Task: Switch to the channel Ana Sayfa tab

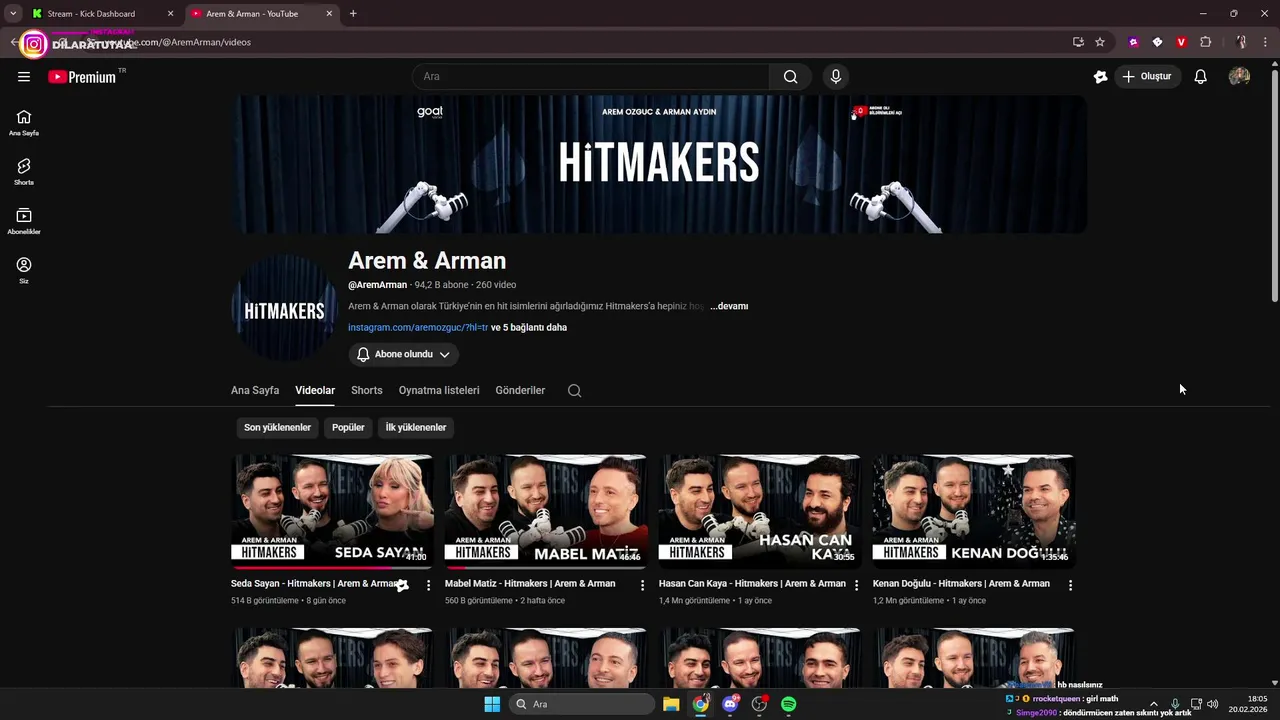Action: [x=255, y=390]
